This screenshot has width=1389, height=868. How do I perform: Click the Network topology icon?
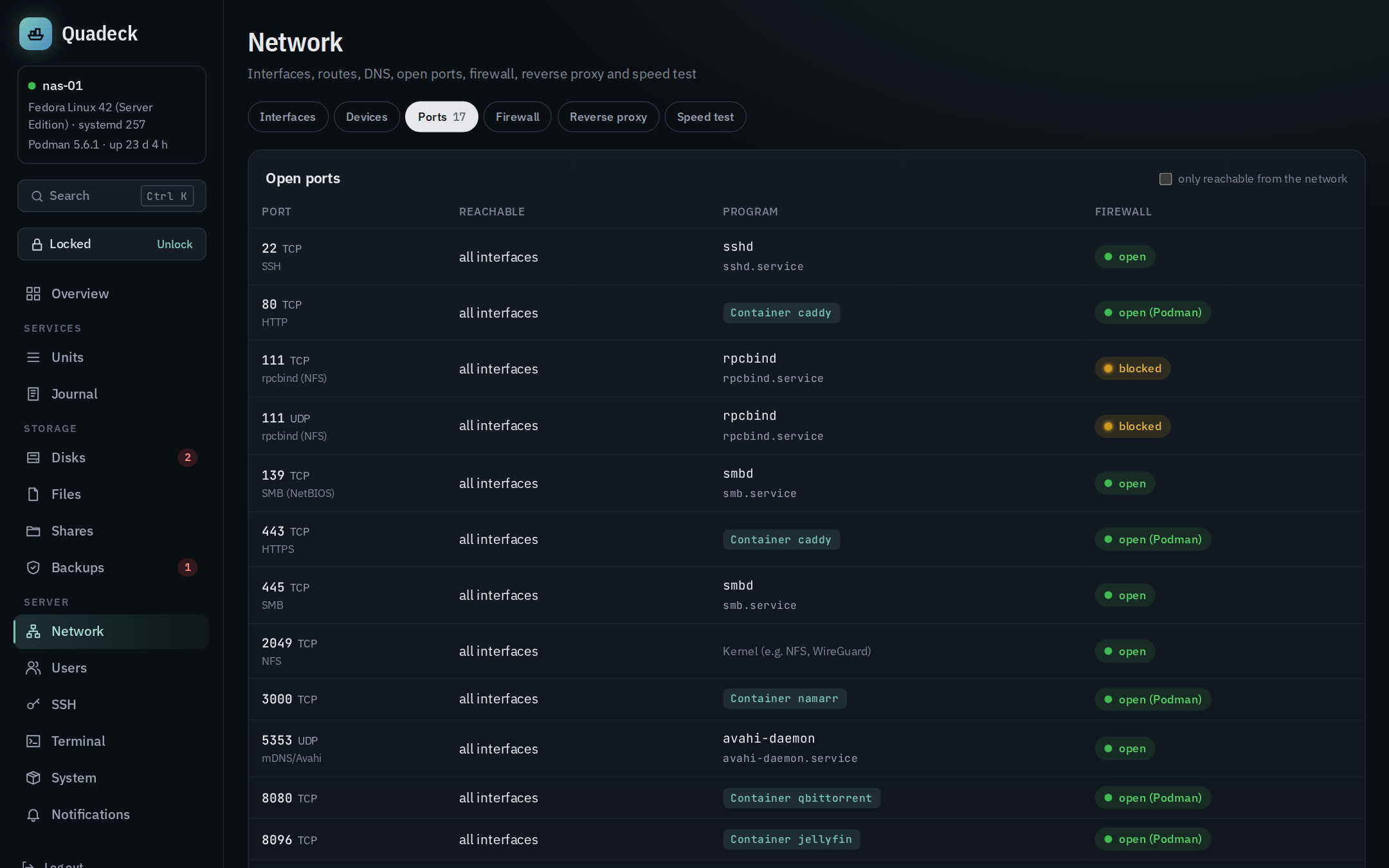tap(33, 631)
